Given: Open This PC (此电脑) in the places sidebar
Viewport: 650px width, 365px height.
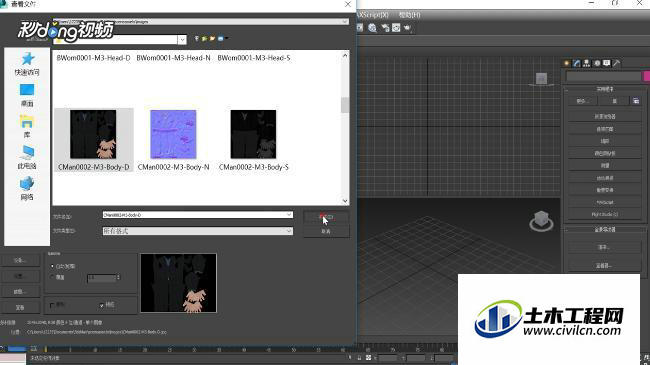Looking at the screenshot, I should tap(27, 158).
